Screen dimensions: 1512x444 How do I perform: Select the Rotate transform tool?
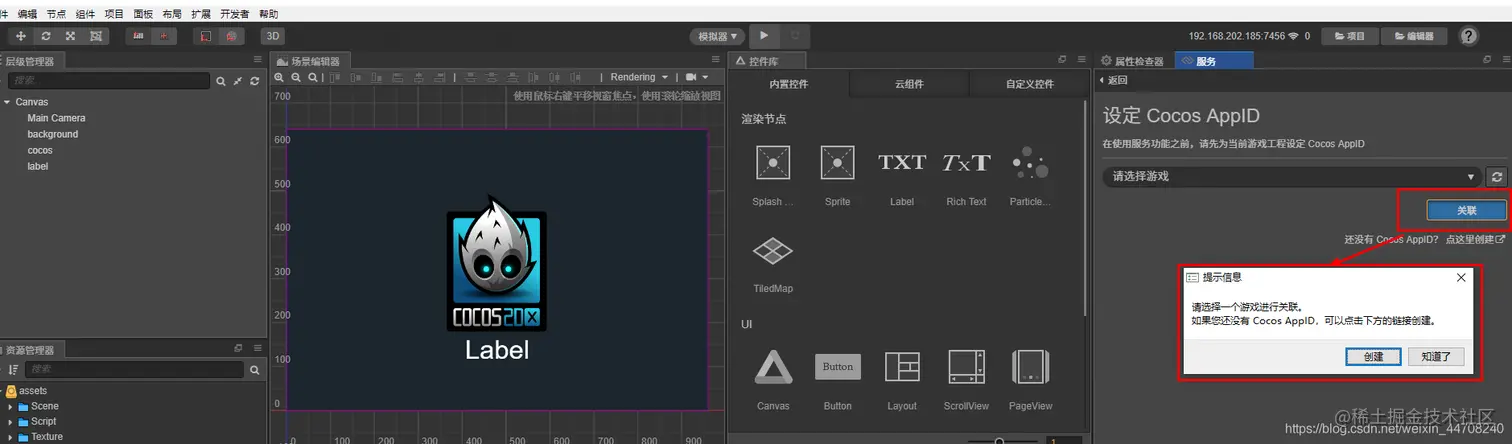point(46,35)
